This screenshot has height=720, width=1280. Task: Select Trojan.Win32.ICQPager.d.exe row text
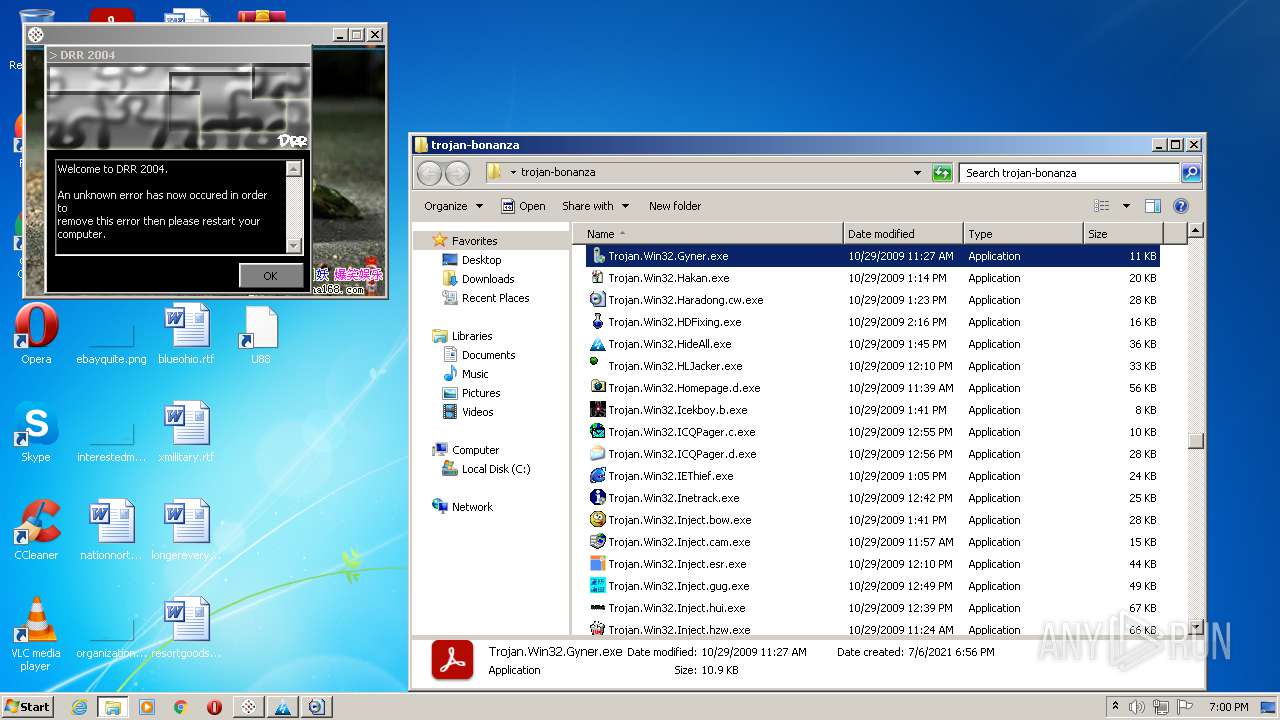682,454
